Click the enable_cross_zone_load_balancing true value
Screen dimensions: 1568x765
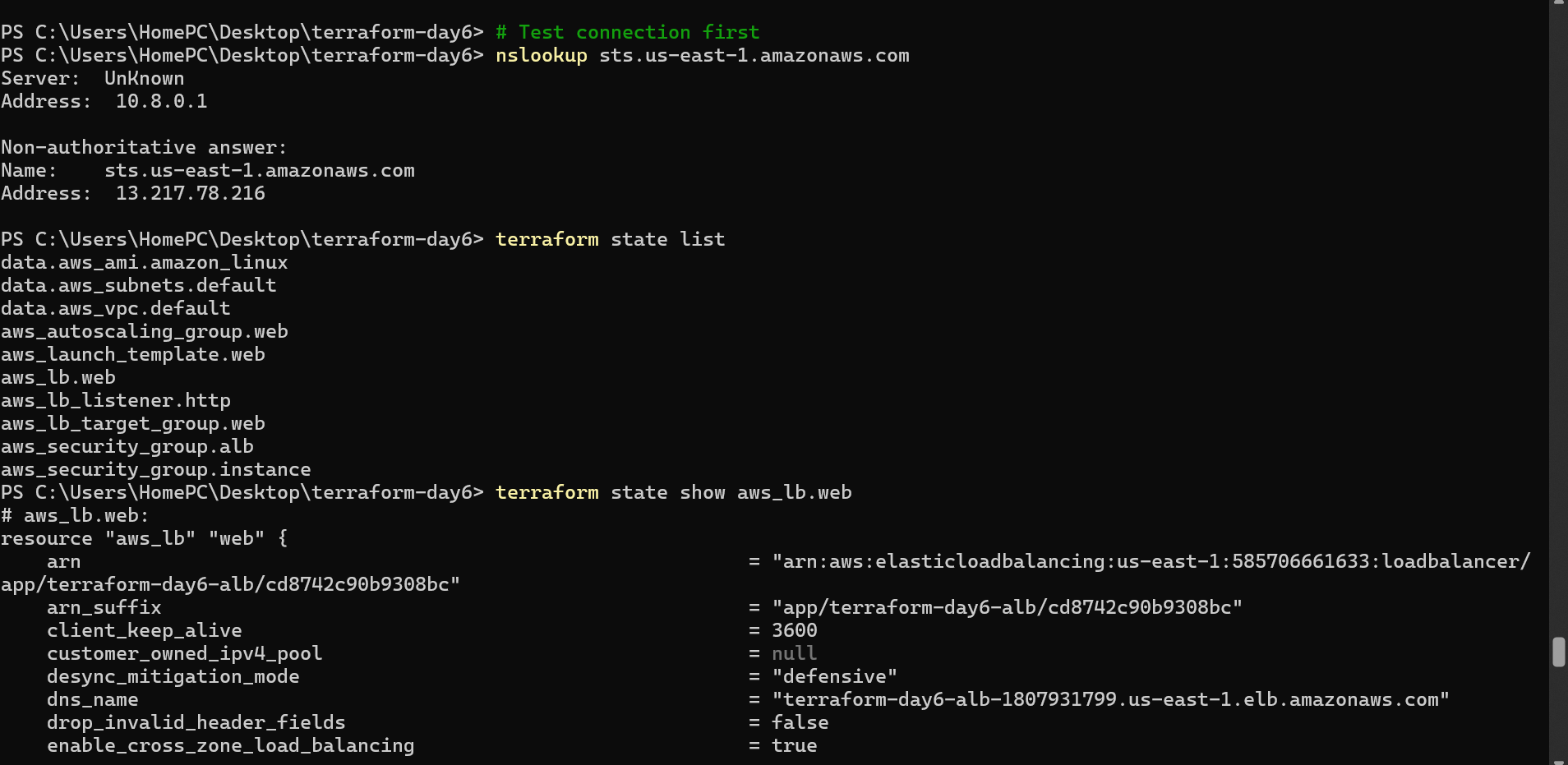[794, 746]
